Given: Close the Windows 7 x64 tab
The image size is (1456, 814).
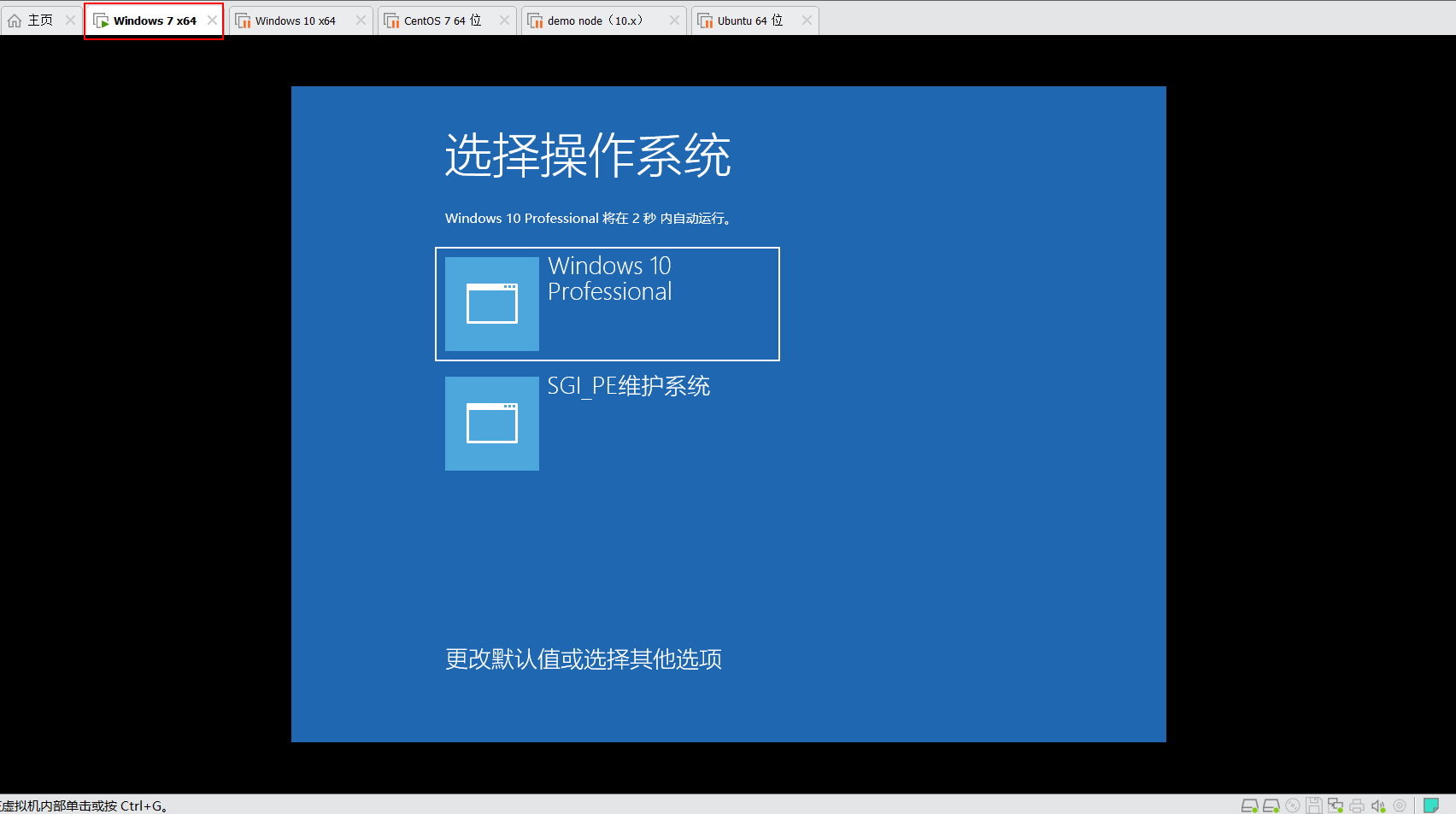Looking at the screenshot, I should [x=212, y=20].
